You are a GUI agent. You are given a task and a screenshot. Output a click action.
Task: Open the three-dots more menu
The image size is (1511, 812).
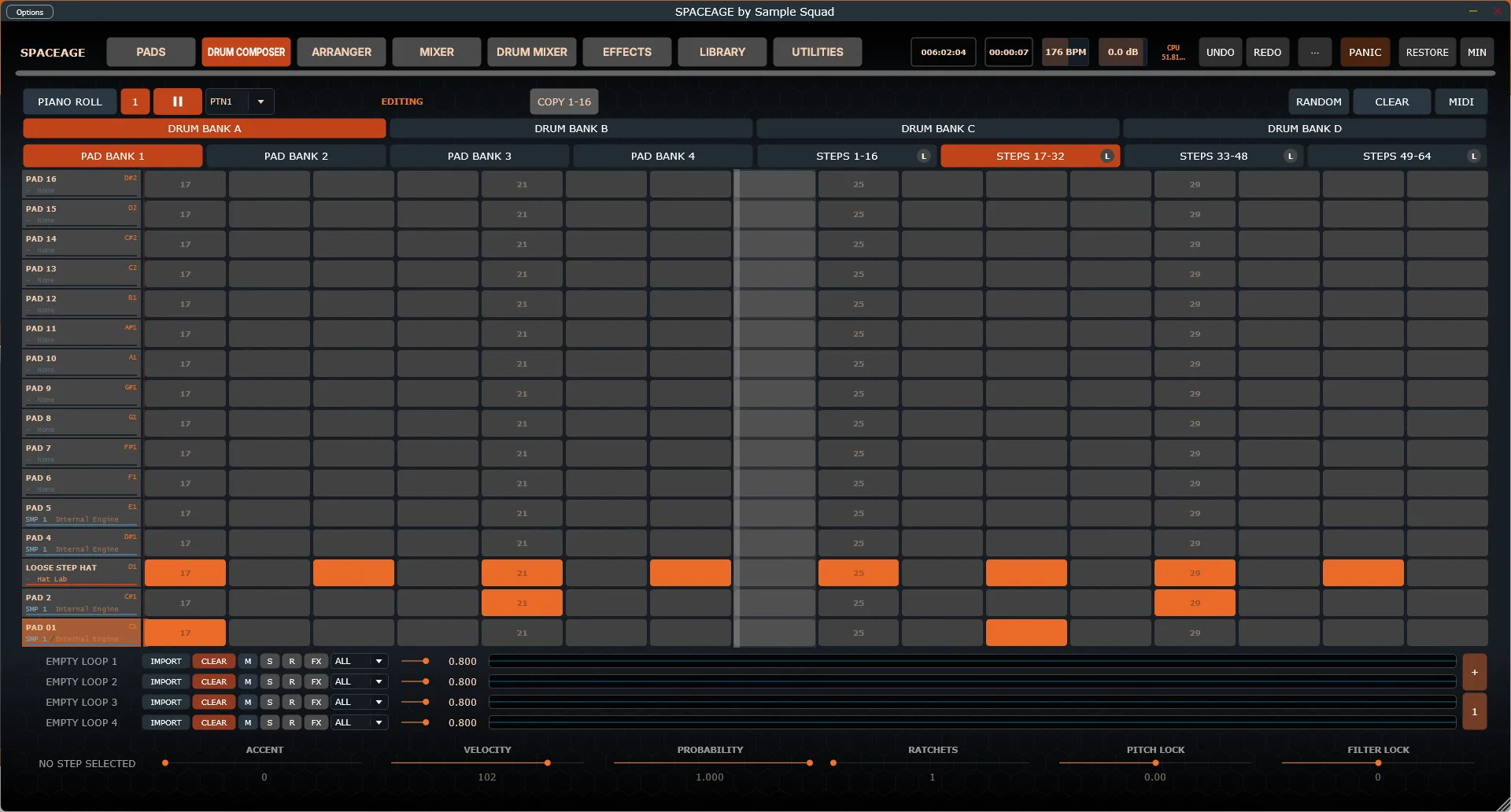tap(1315, 52)
